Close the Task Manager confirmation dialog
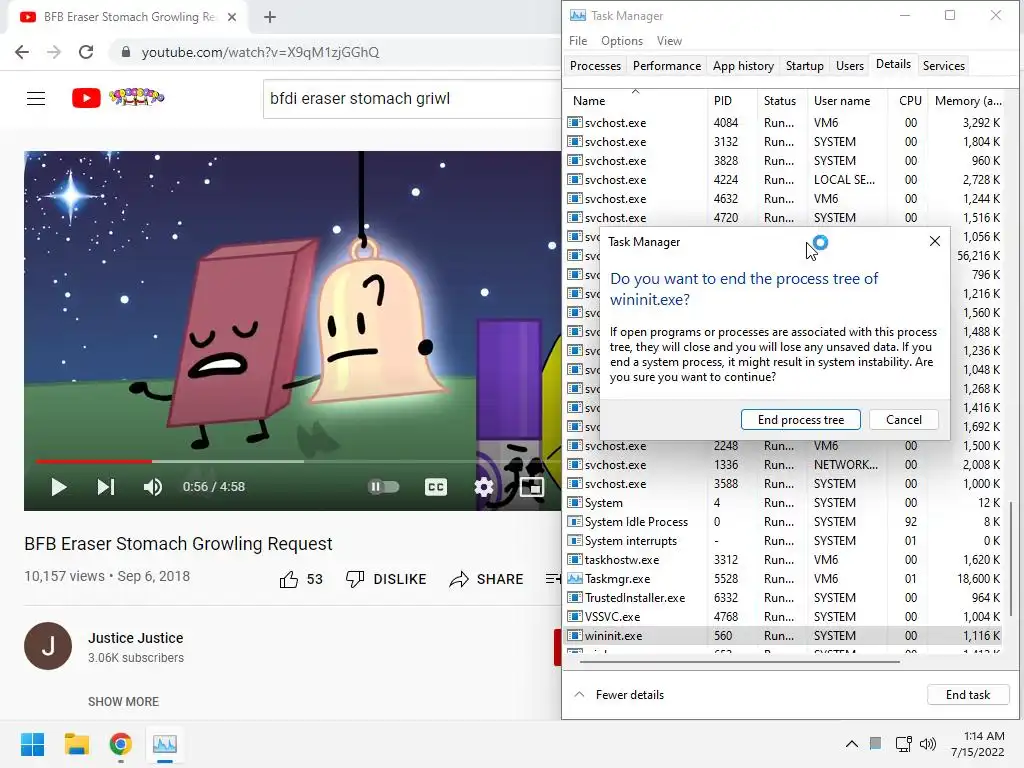1024x768 pixels. pos(935,242)
